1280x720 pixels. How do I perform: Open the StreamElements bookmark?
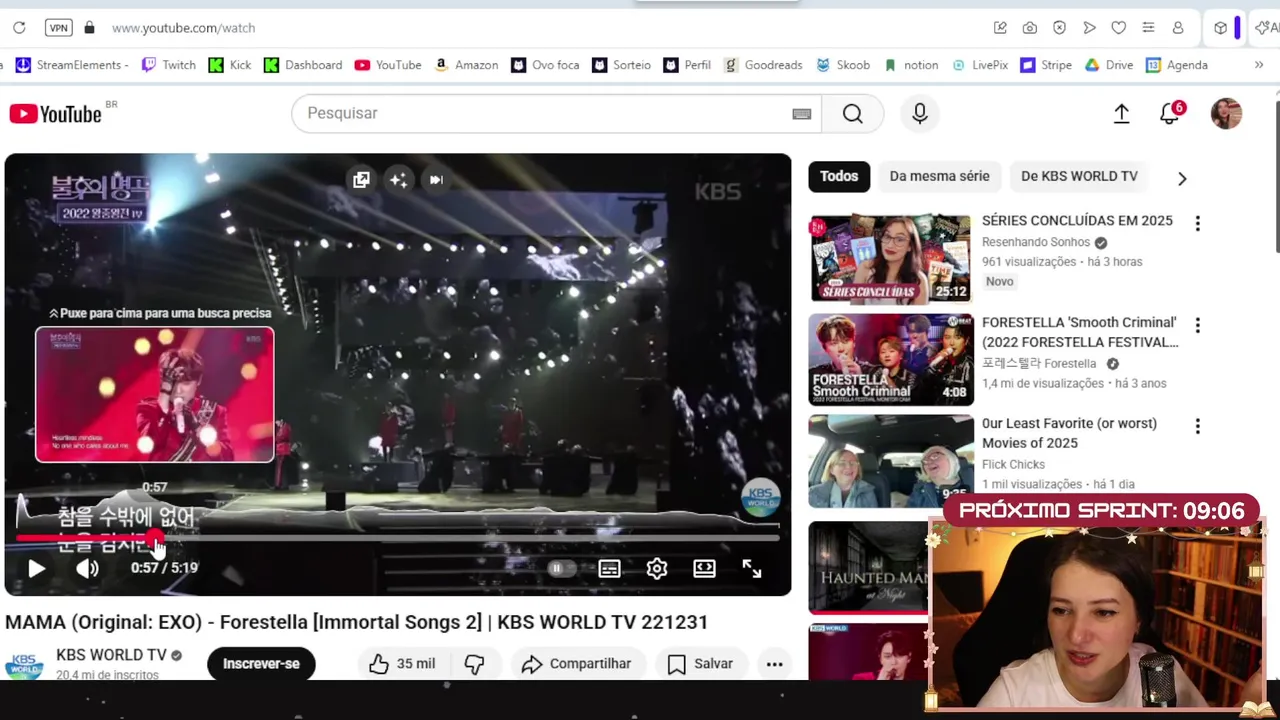(x=70, y=65)
